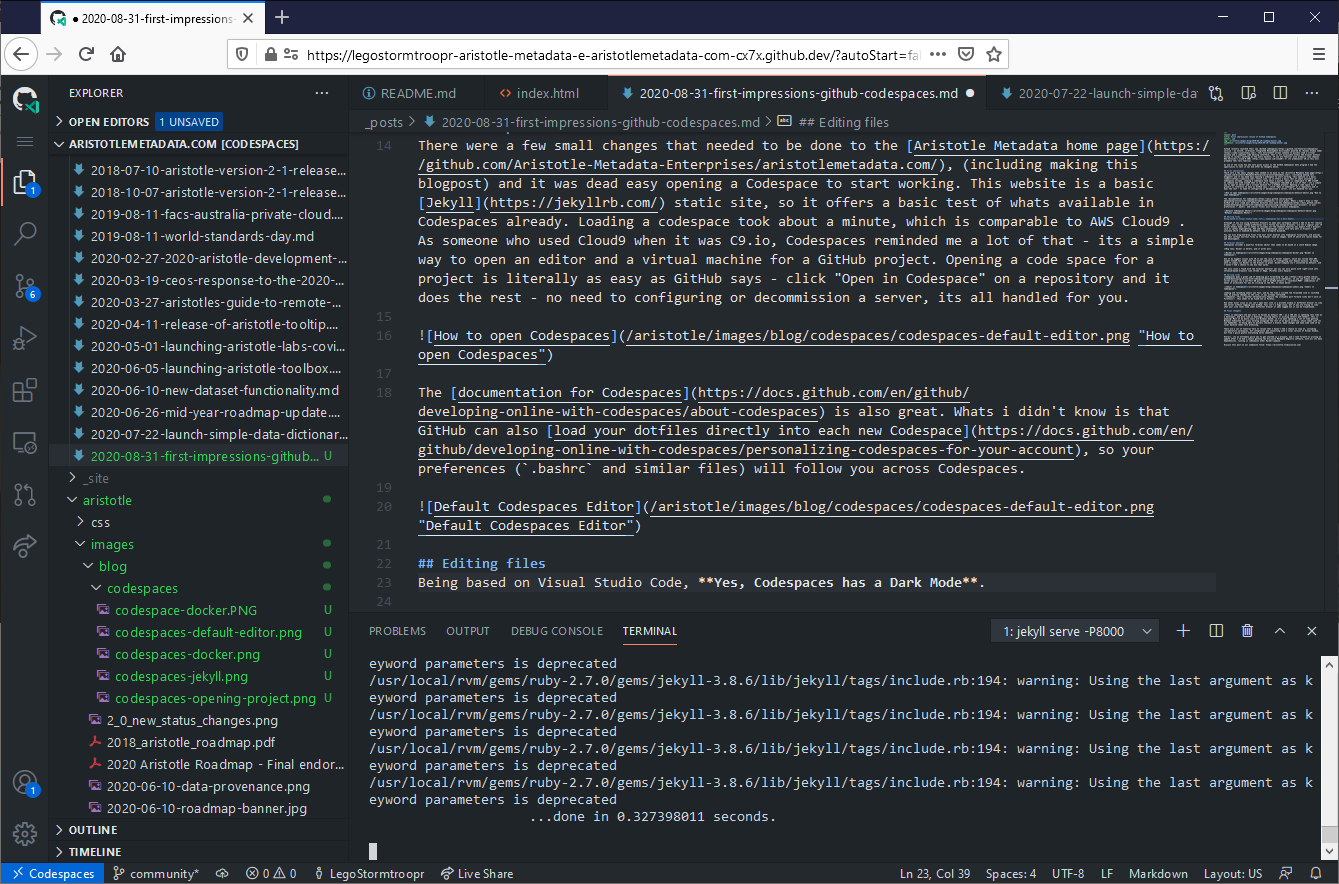Publish changes via cloud sync icon in status bar
1339x884 pixels.
(x=222, y=873)
